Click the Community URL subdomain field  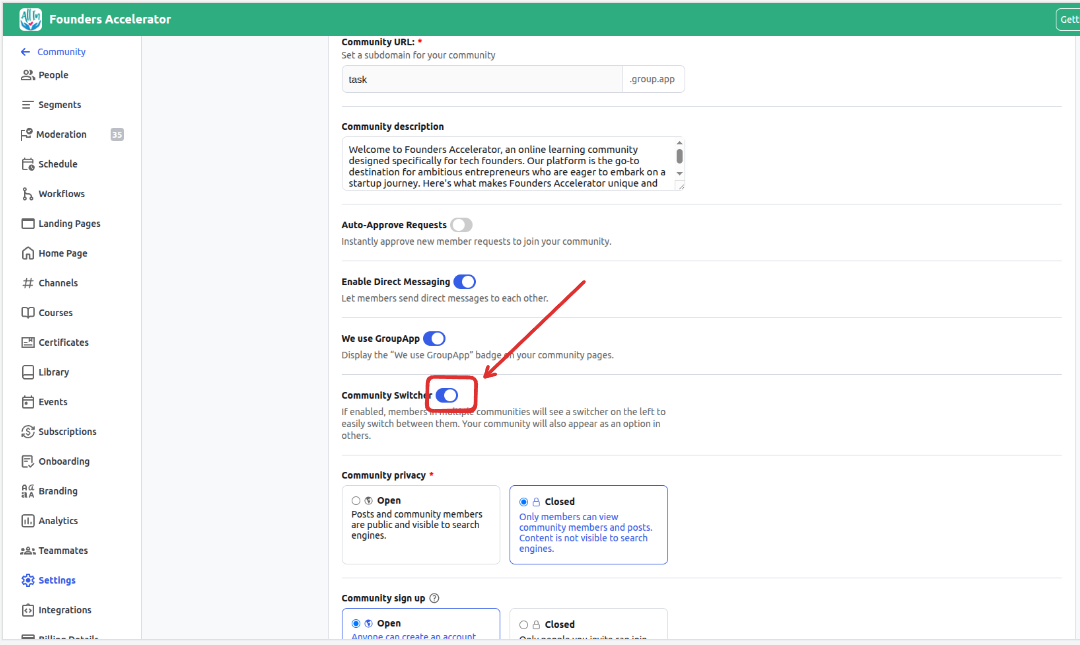(x=482, y=79)
